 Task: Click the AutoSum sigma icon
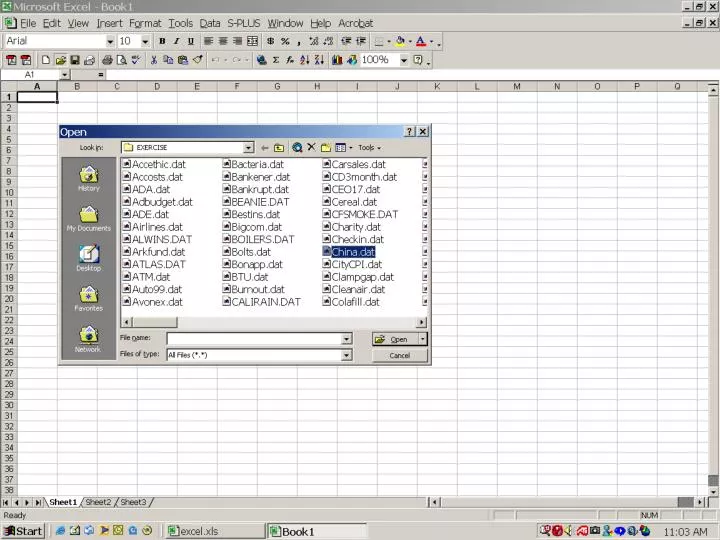pos(276,60)
